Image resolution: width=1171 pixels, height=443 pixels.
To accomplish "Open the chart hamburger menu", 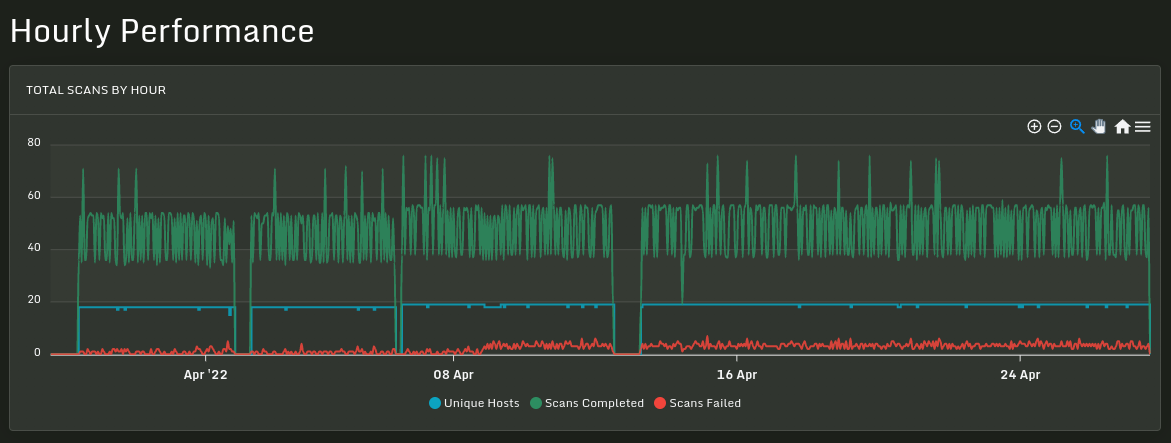I will (x=1143, y=126).
